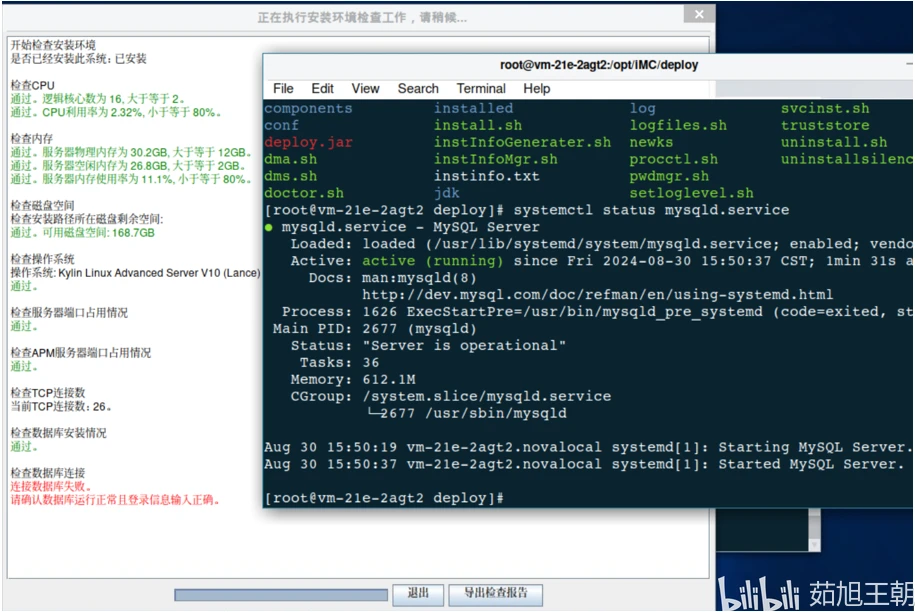Select the Main PID 2677 (mysqld) line
The image size is (915, 612).
[375, 328]
